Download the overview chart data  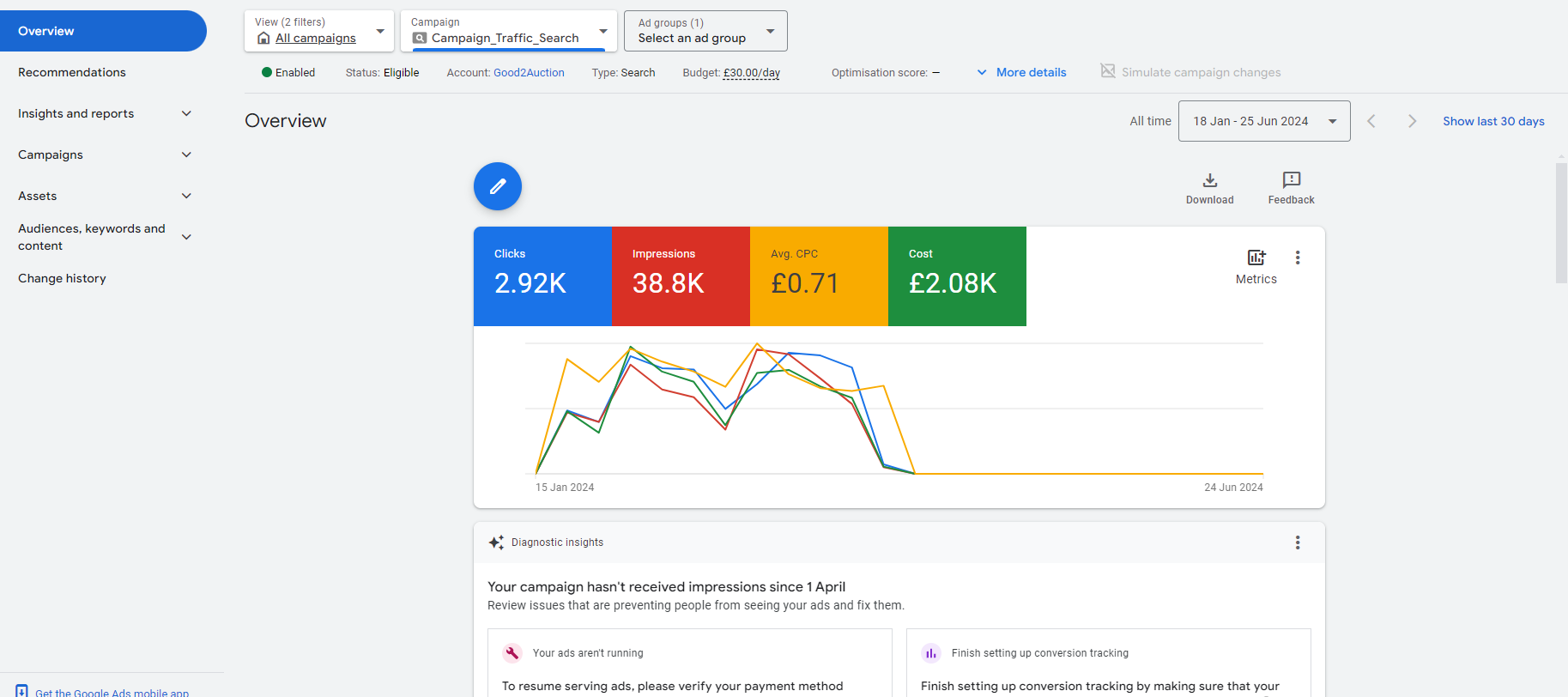[x=1210, y=188]
